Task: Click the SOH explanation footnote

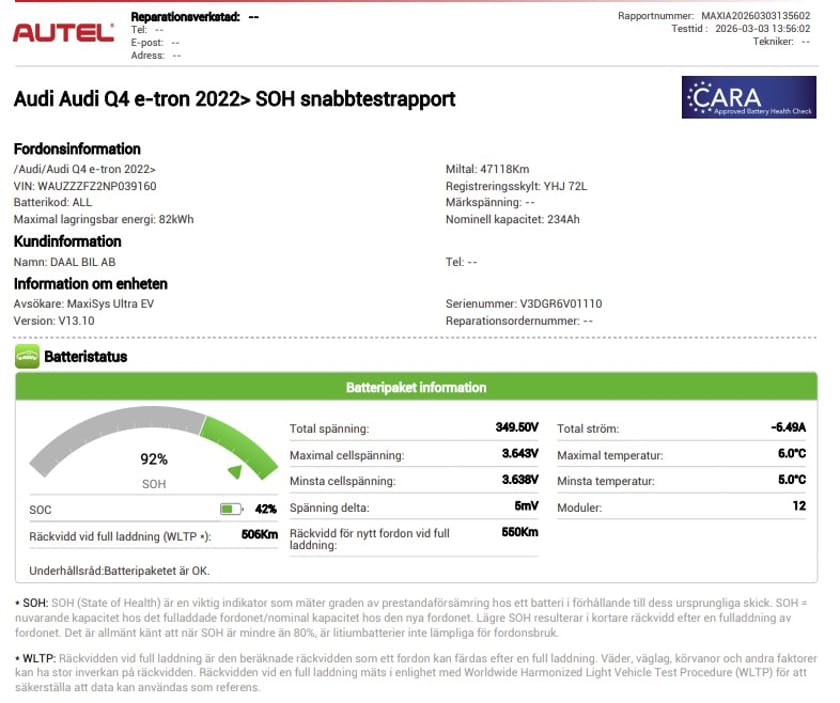Action: click(411, 617)
